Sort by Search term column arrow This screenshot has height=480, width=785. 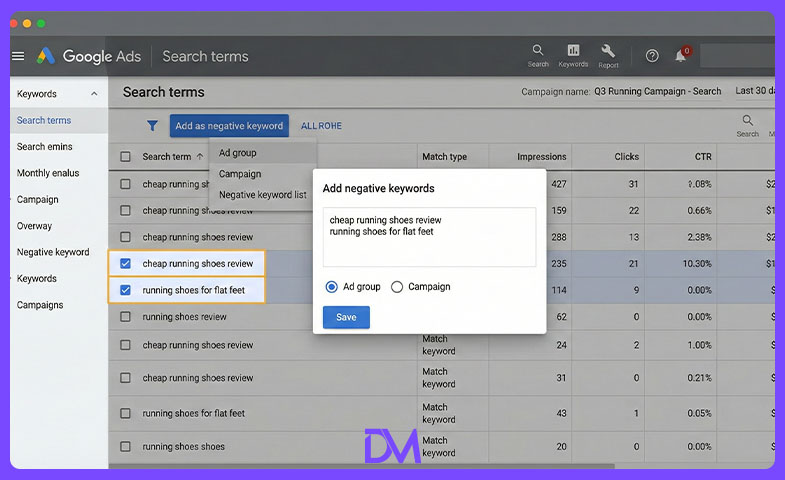[x=200, y=157]
